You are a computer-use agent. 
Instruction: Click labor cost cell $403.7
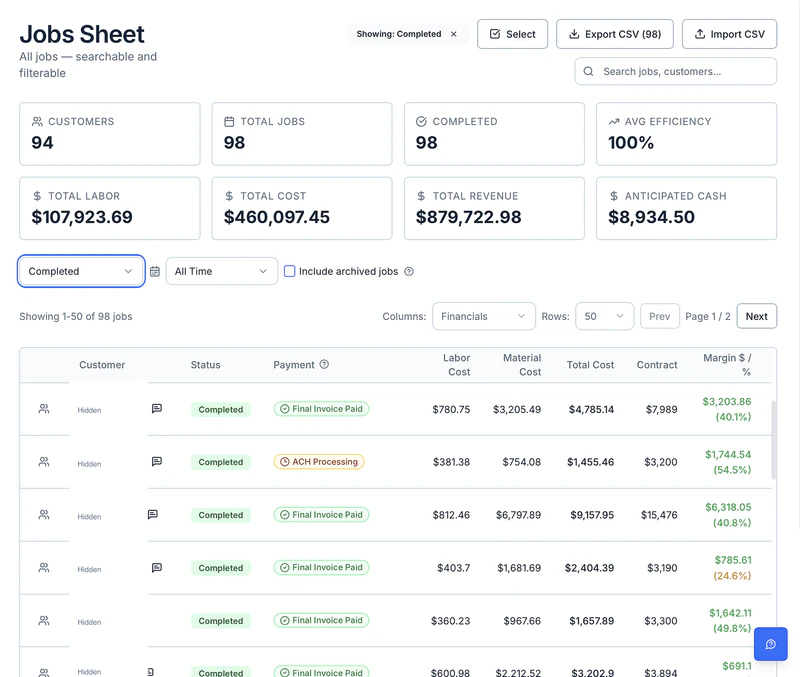pos(454,568)
